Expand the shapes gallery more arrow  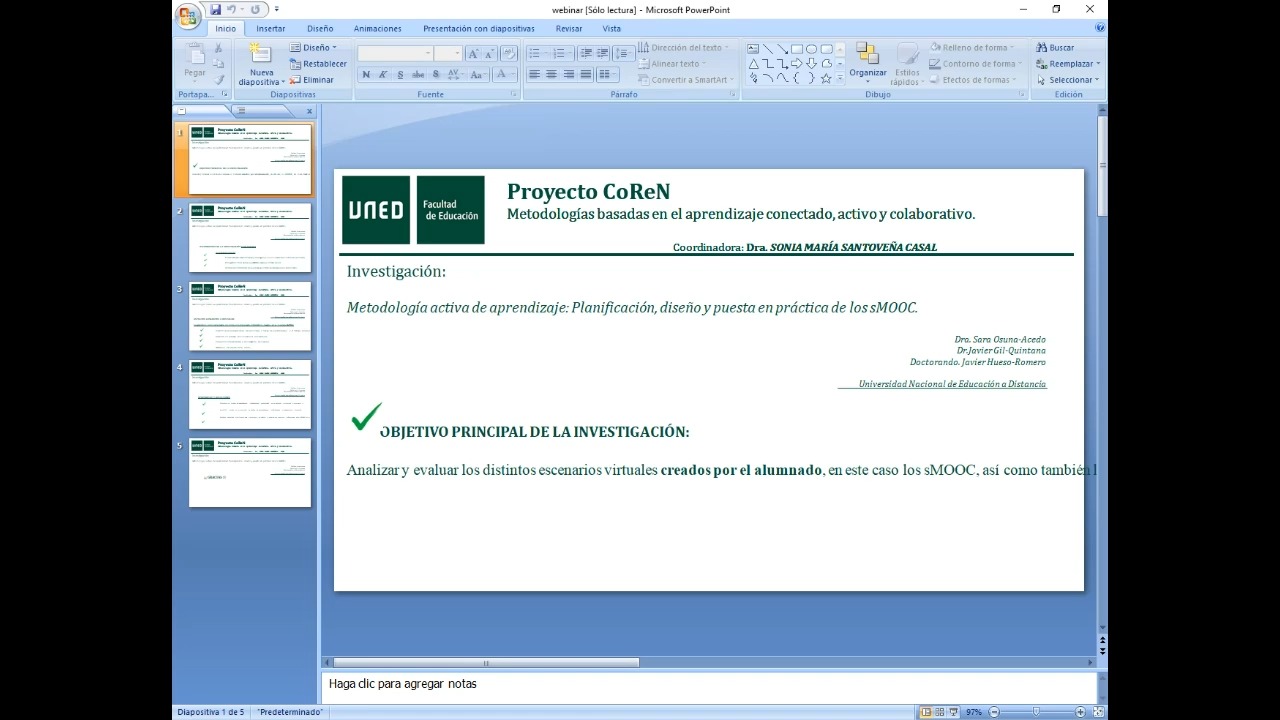click(840, 78)
